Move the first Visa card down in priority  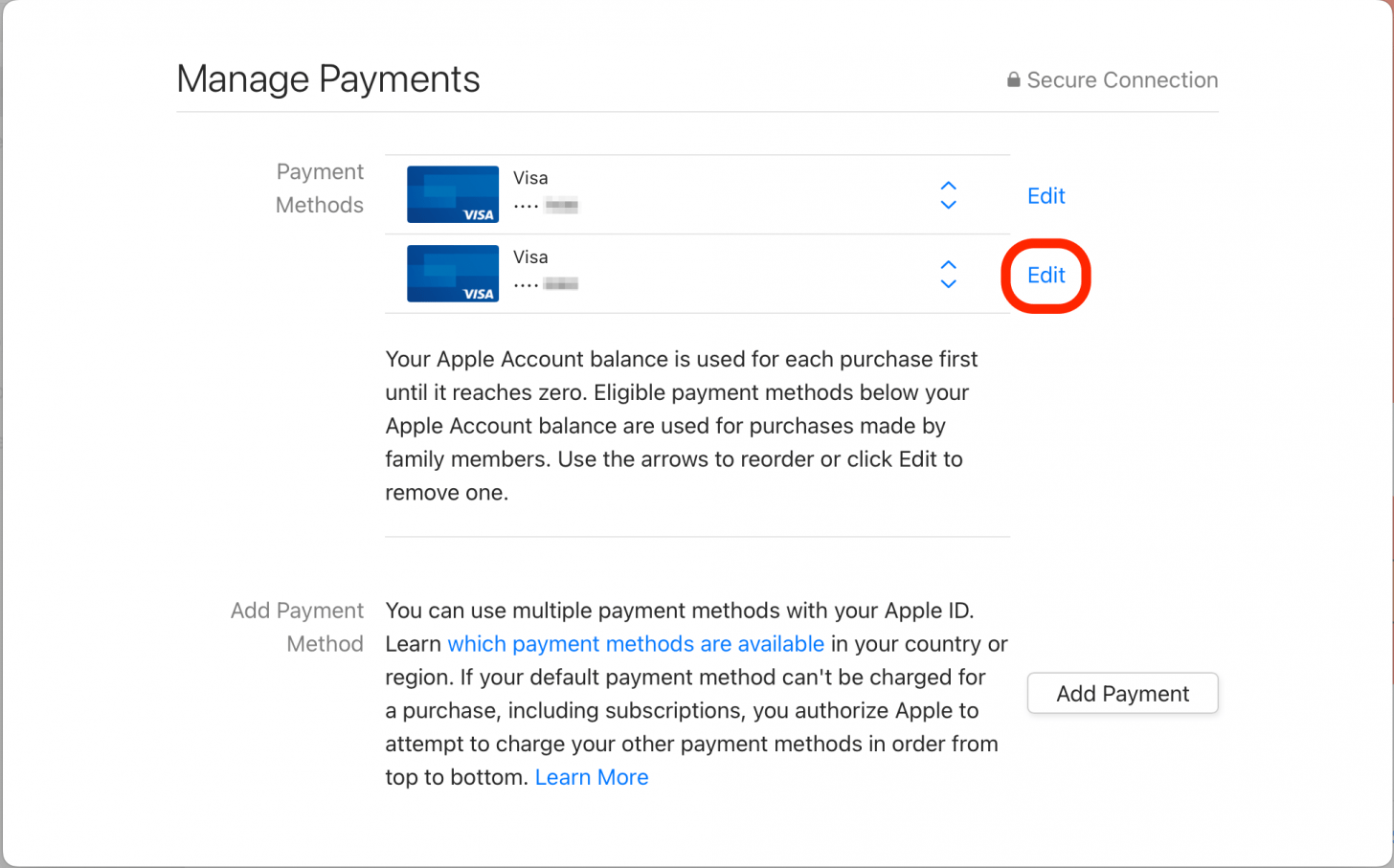point(948,204)
